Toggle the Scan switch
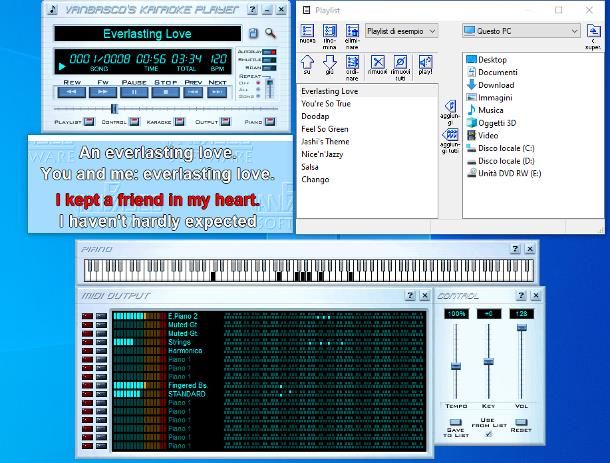The image size is (610, 463). 269,67
